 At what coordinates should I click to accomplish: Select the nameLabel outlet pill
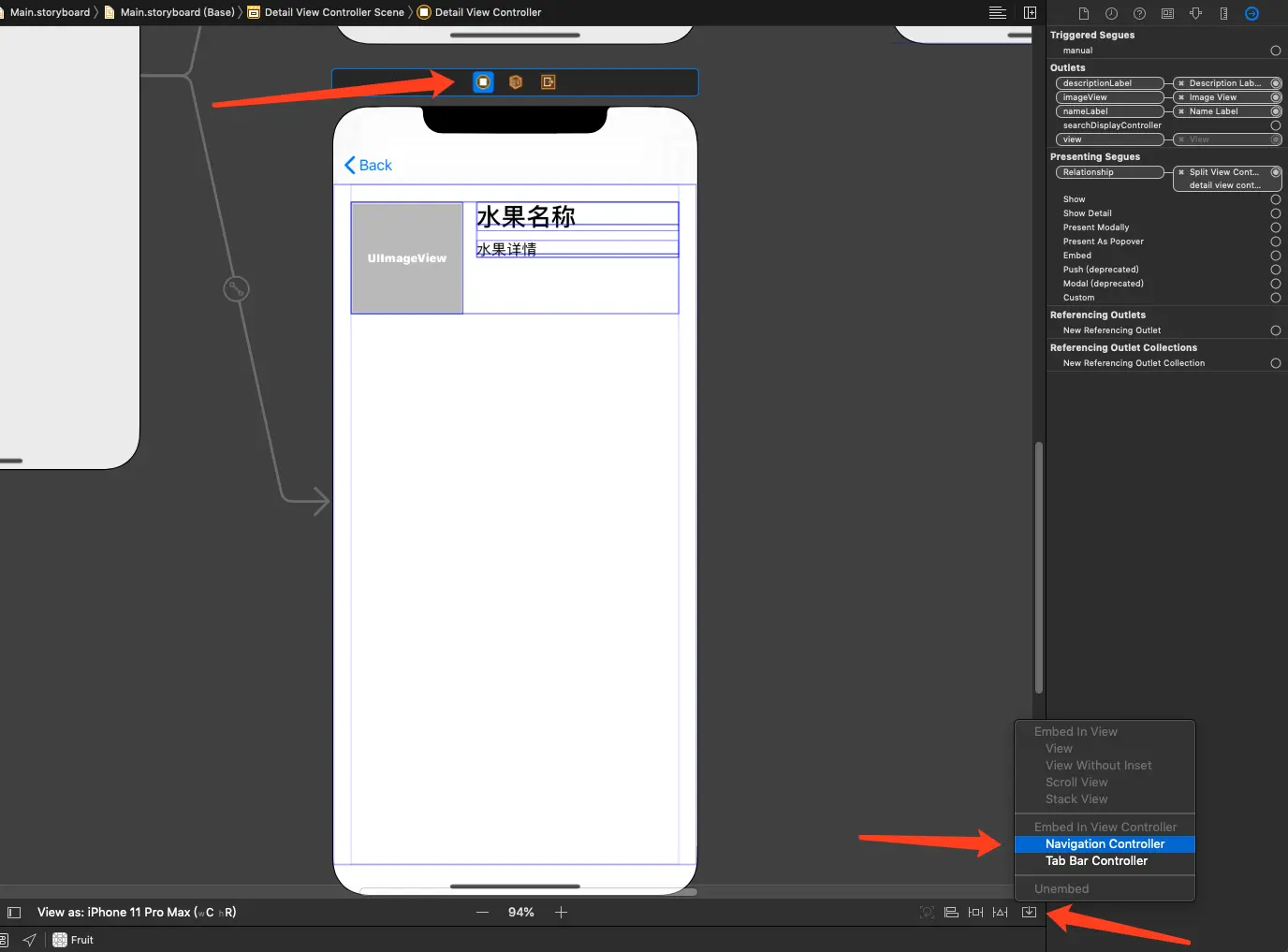(1110, 111)
